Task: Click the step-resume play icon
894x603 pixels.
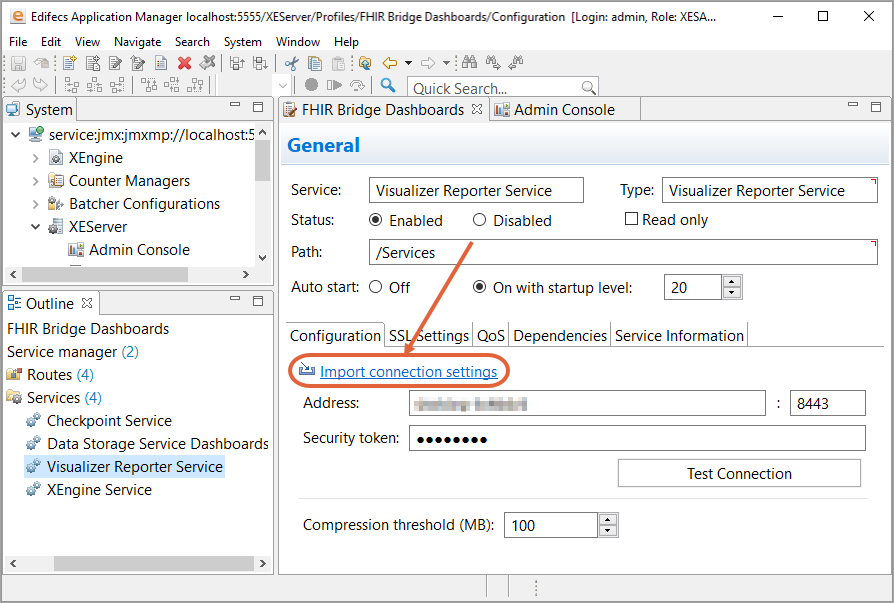Action: pyautogui.click(x=334, y=85)
